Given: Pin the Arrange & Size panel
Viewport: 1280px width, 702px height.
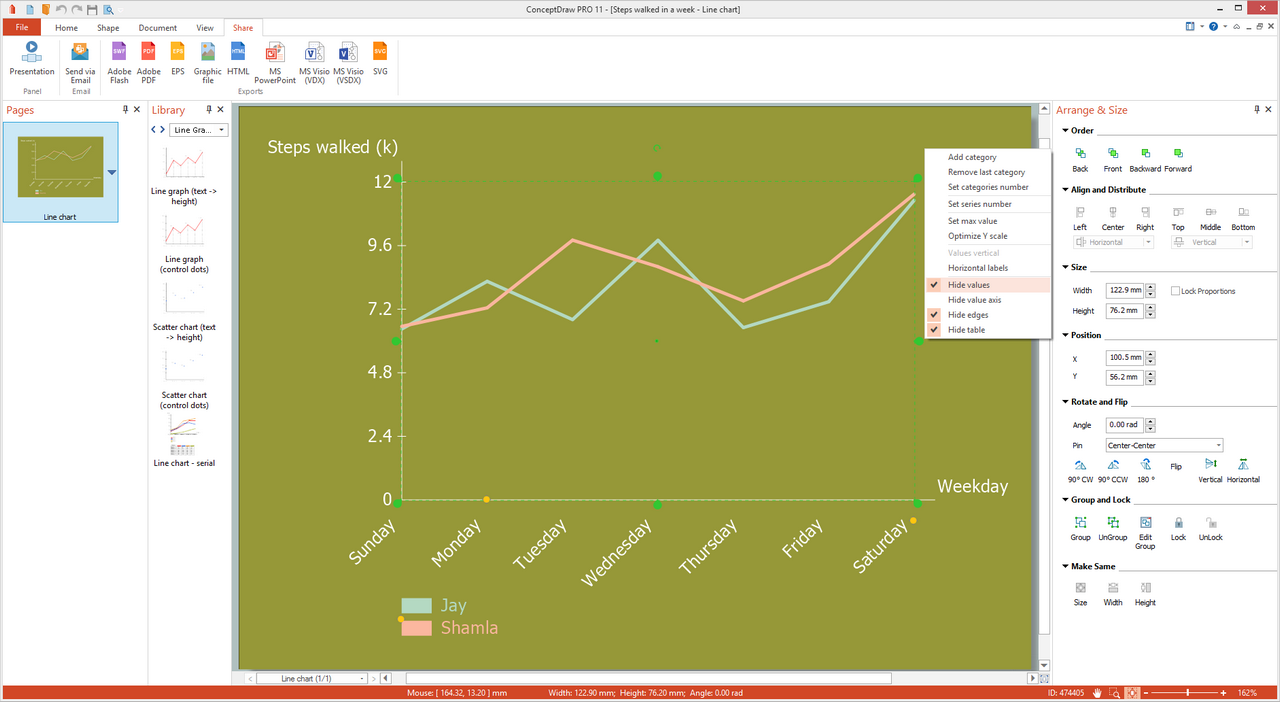Looking at the screenshot, I should click(x=1257, y=109).
